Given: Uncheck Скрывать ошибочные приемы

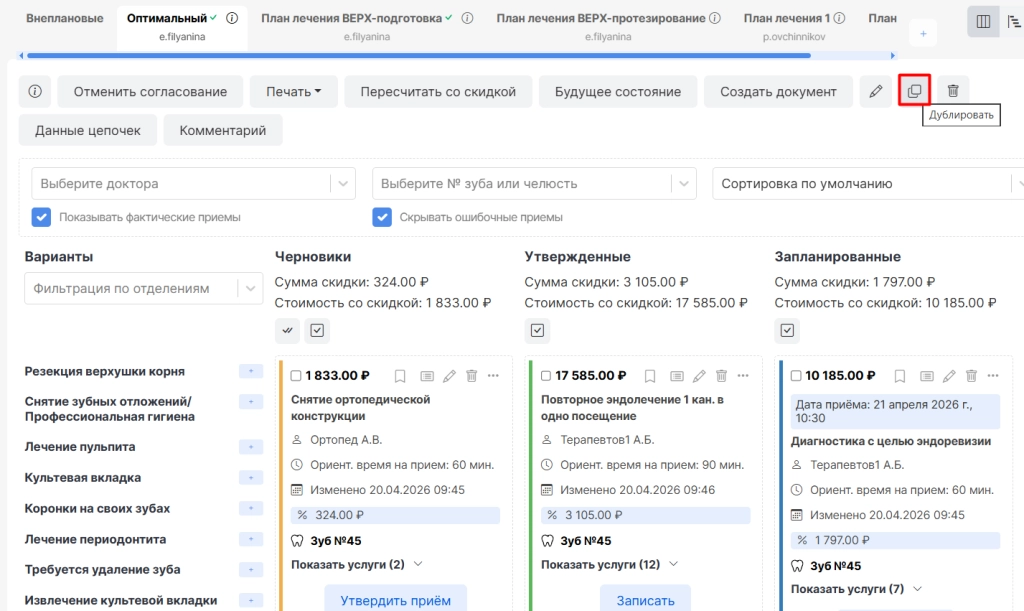Looking at the screenshot, I should pyautogui.click(x=382, y=217).
